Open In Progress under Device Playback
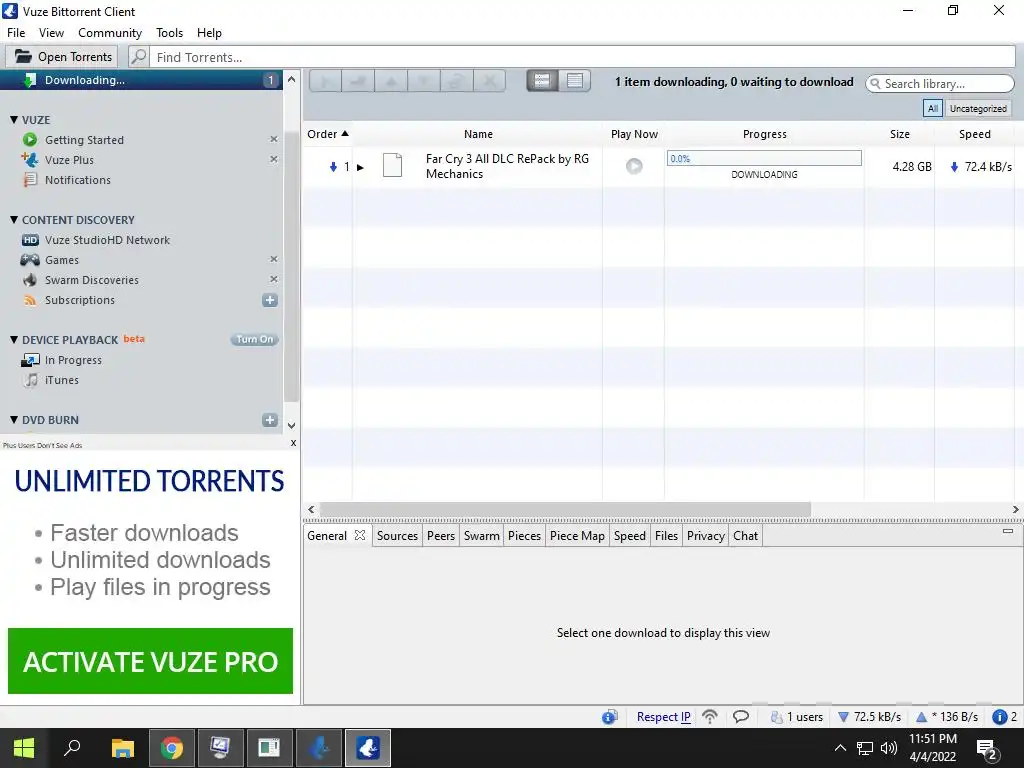1024x768 pixels. click(72, 360)
